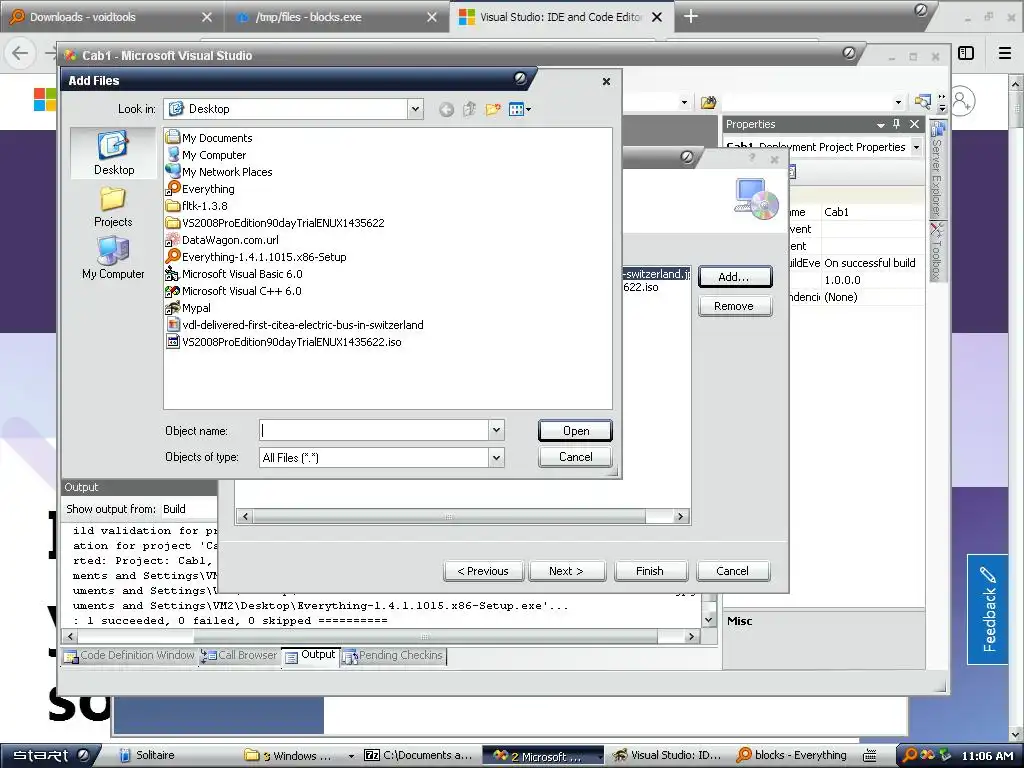Close the Properties panel
1024x768 pixels.
pyautogui.click(x=914, y=123)
